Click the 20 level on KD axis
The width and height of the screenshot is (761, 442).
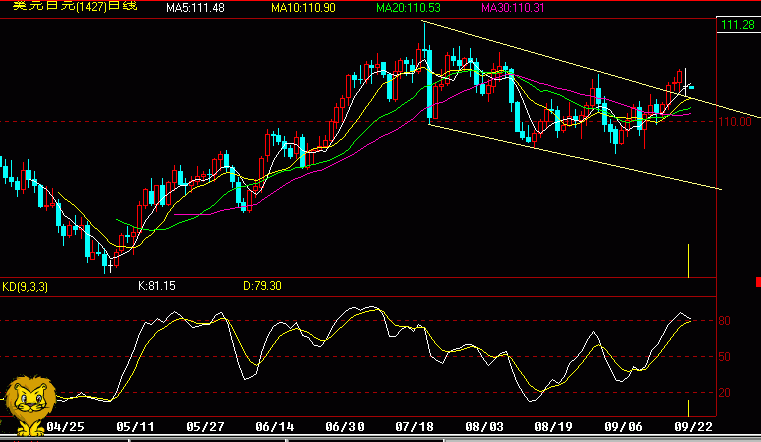click(x=724, y=393)
